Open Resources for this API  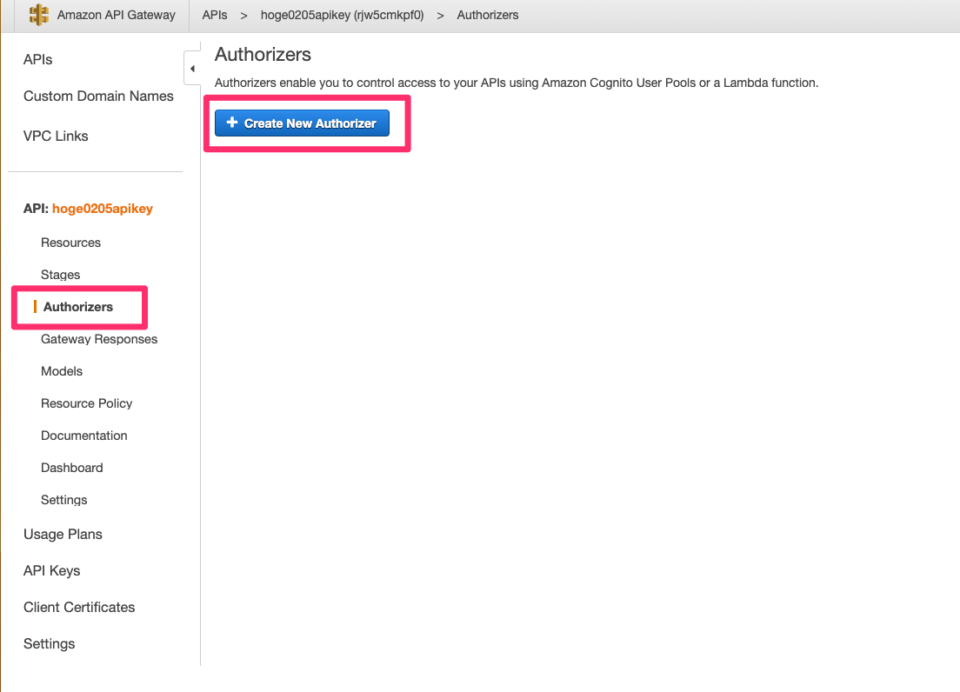70,242
